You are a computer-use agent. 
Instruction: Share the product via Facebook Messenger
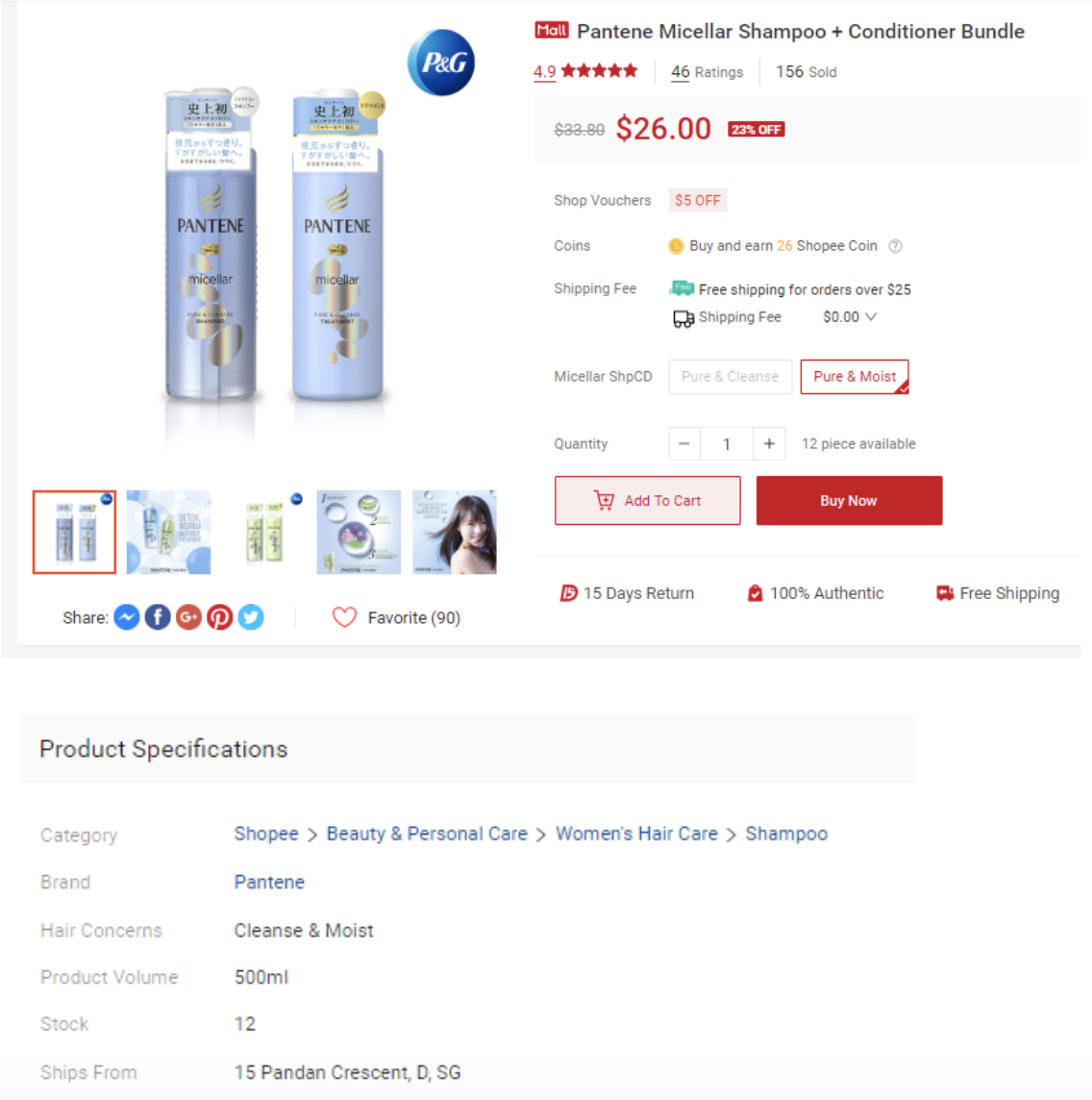click(126, 616)
